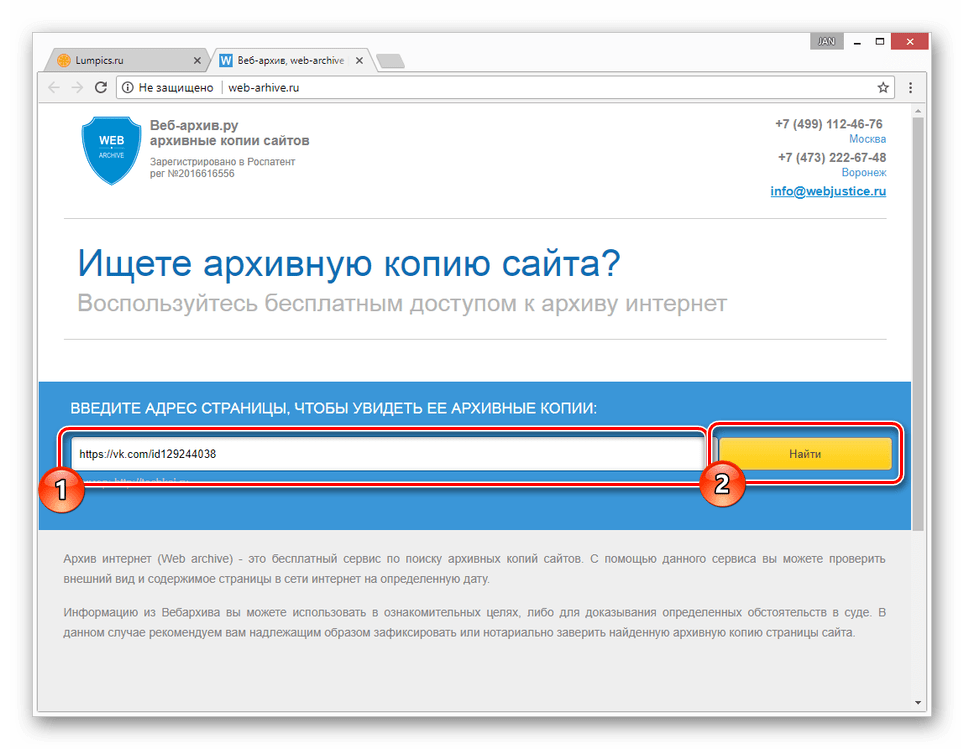
Task: Bookmark this page with the star icon
Action: coord(883,88)
